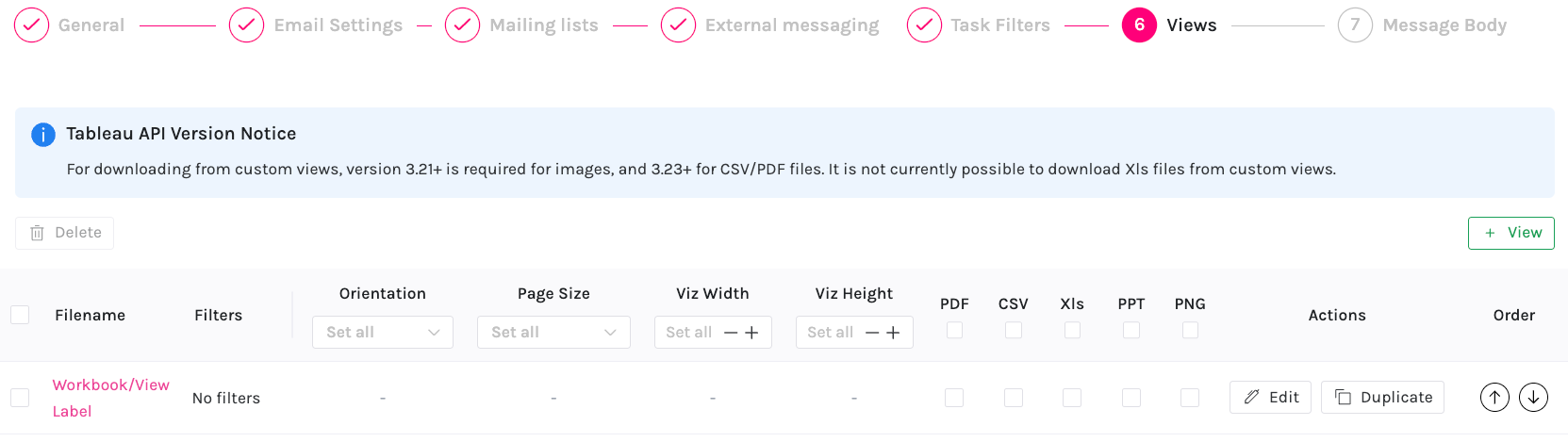Click the blue info notice icon
Image resolution: width=1568 pixels, height=442 pixels.
[43, 135]
